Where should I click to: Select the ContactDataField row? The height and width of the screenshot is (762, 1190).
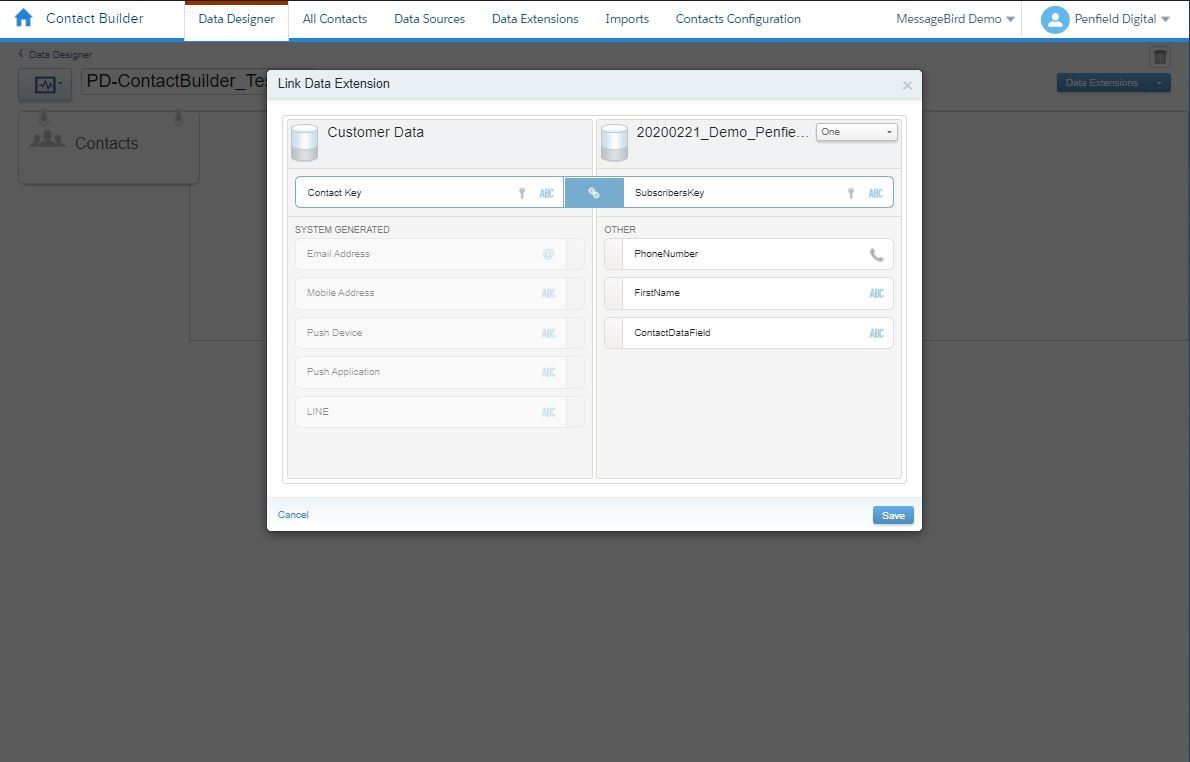click(x=748, y=333)
